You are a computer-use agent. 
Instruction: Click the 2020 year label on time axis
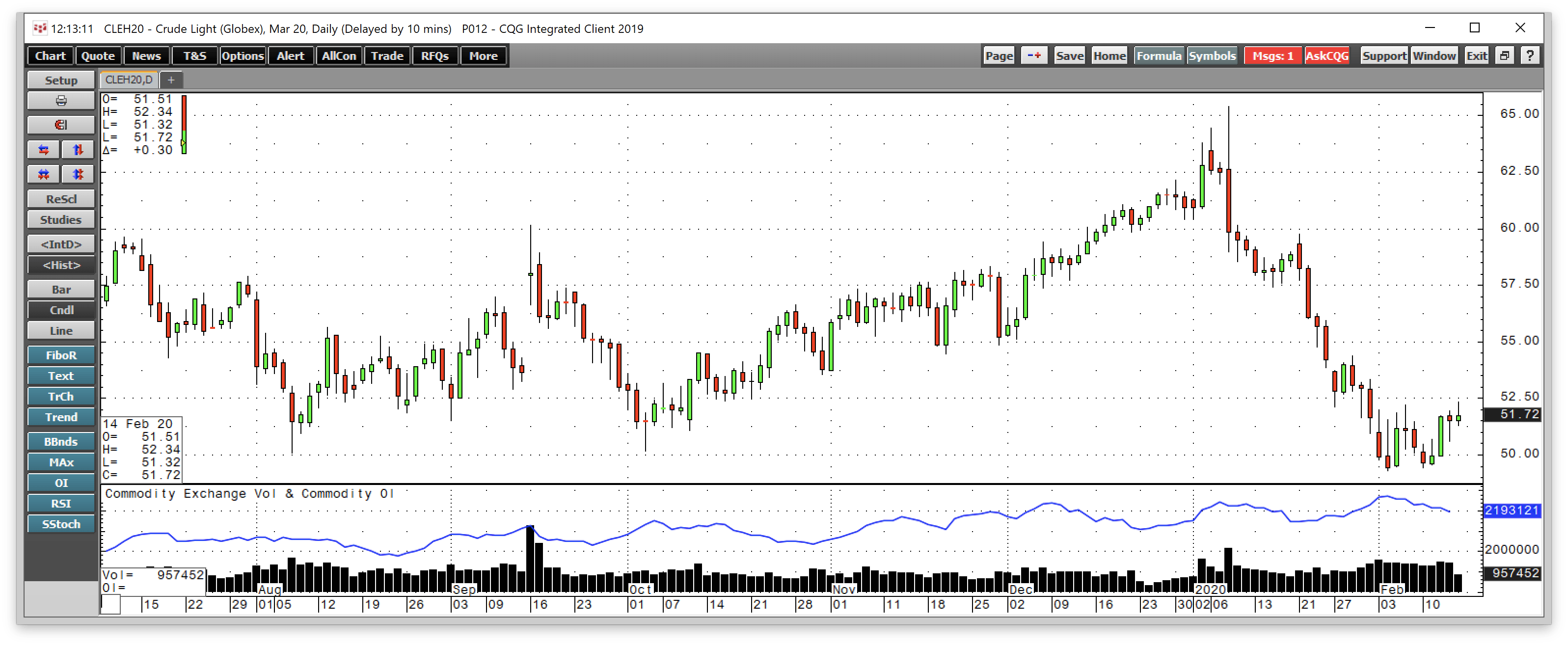click(x=1210, y=589)
